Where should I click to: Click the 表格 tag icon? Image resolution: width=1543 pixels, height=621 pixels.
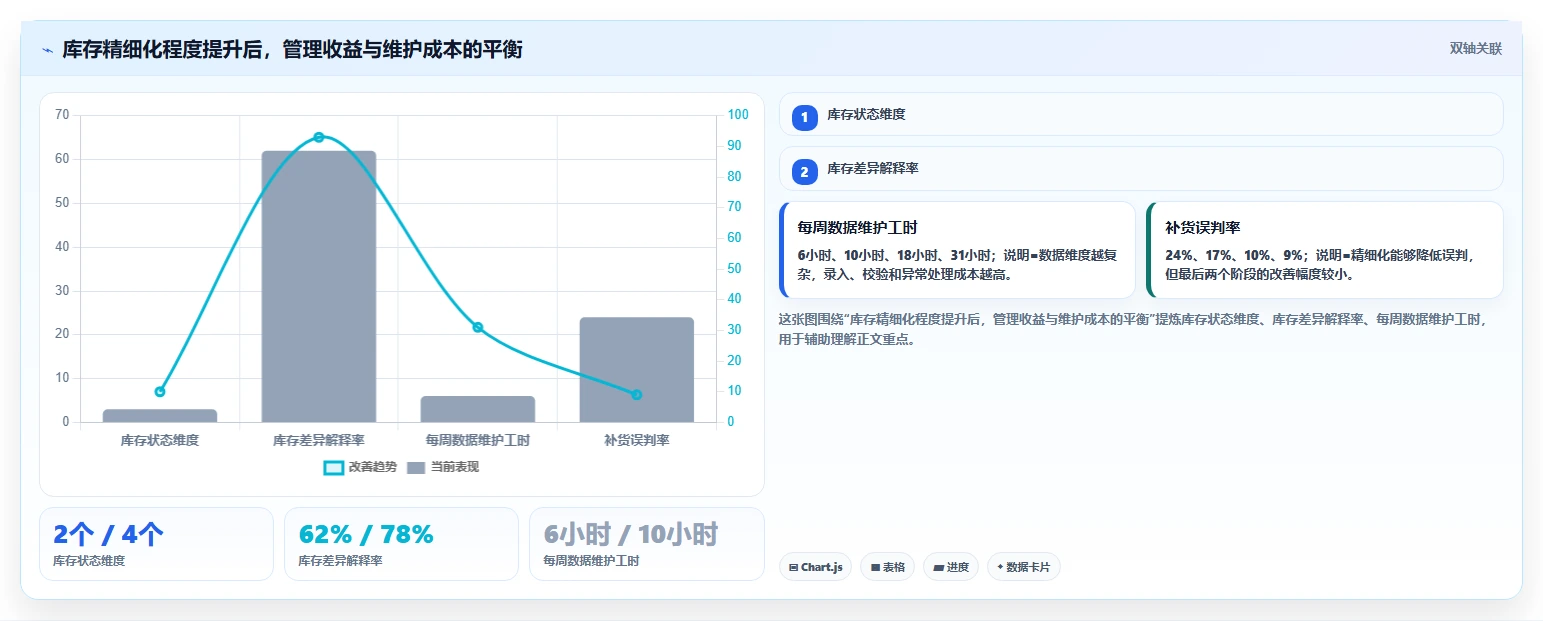tap(875, 567)
